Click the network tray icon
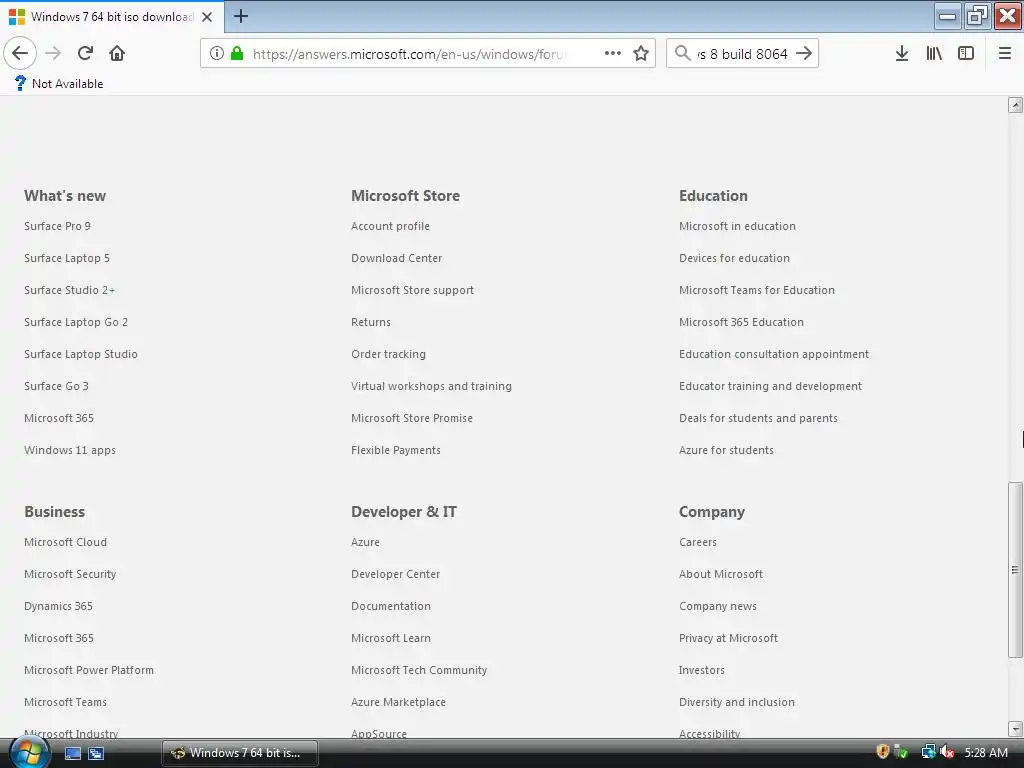Image resolution: width=1024 pixels, height=768 pixels. pos(928,752)
